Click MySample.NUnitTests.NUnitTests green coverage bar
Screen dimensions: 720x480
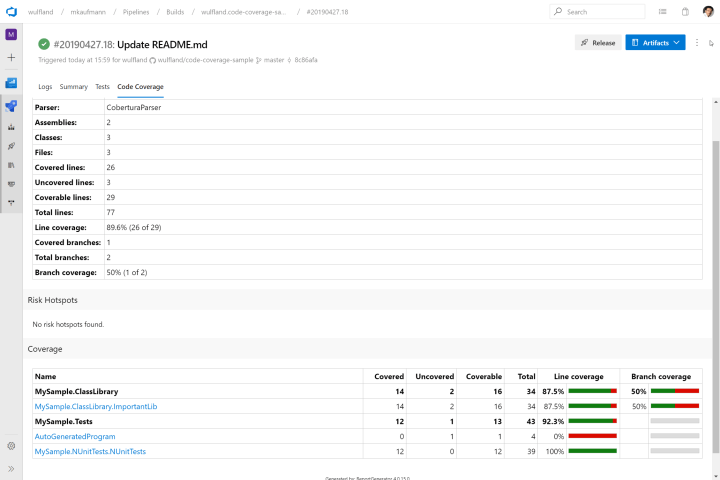[x=592, y=451]
